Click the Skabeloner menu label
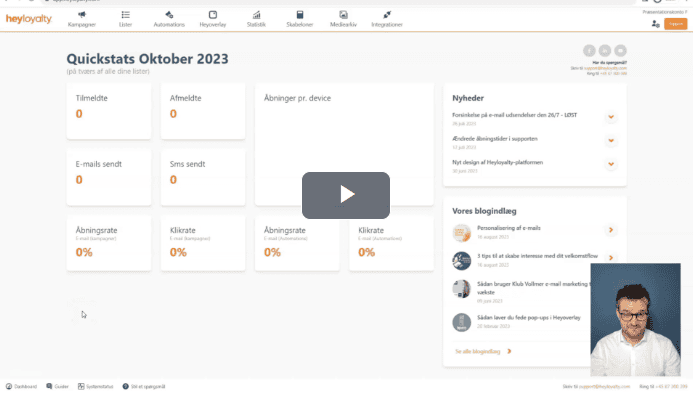 300,25
